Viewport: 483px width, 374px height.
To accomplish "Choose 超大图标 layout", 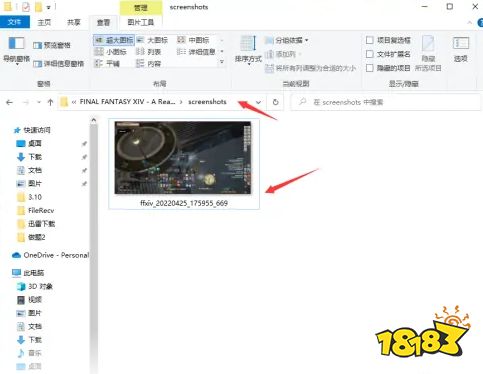I will [x=114, y=40].
